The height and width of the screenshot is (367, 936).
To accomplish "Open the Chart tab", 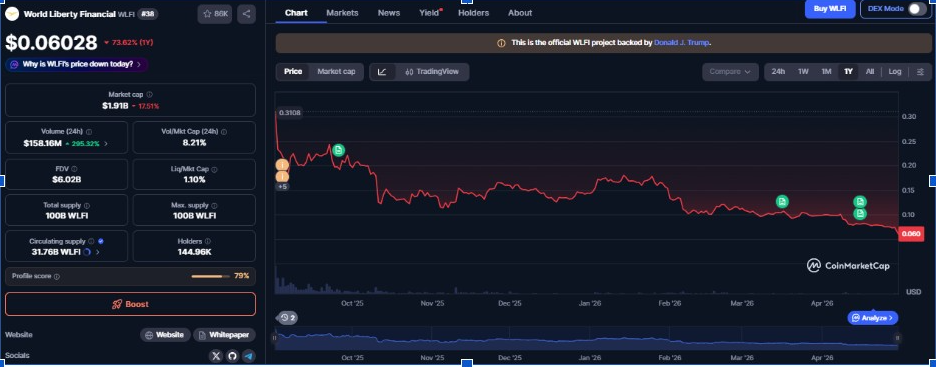I will (296, 13).
